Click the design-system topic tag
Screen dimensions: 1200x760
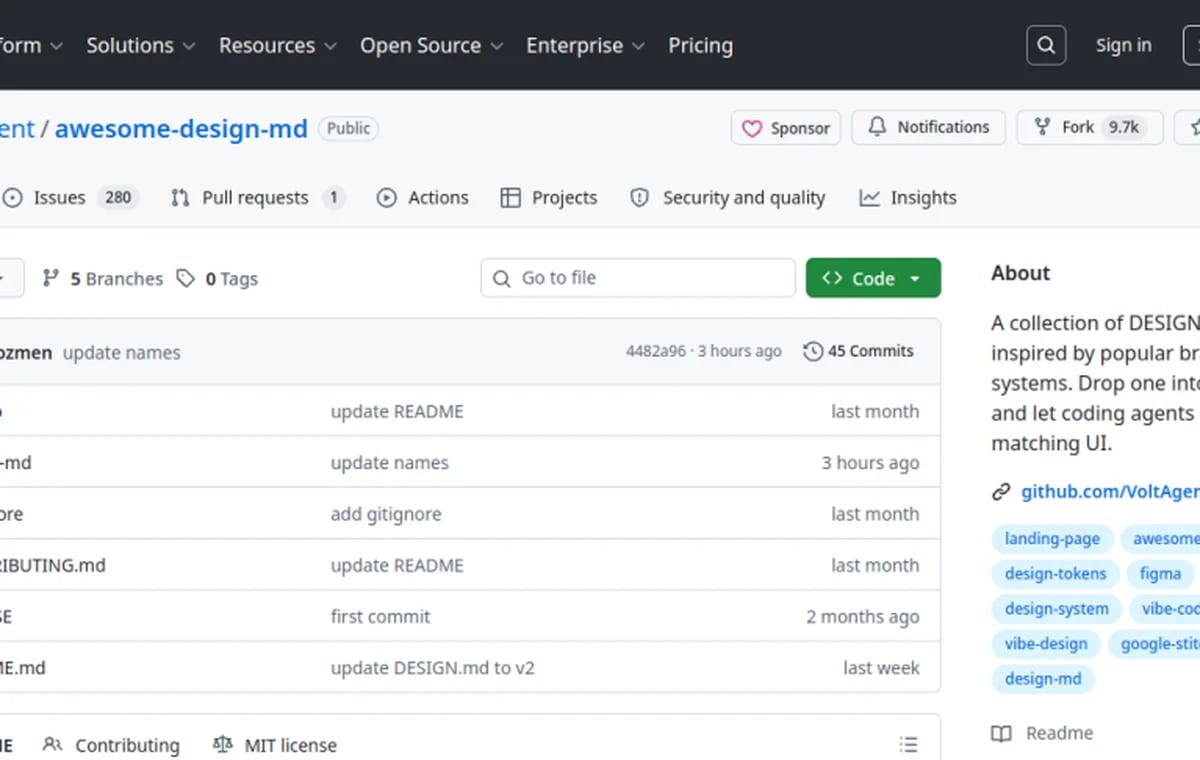(x=1056, y=608)
